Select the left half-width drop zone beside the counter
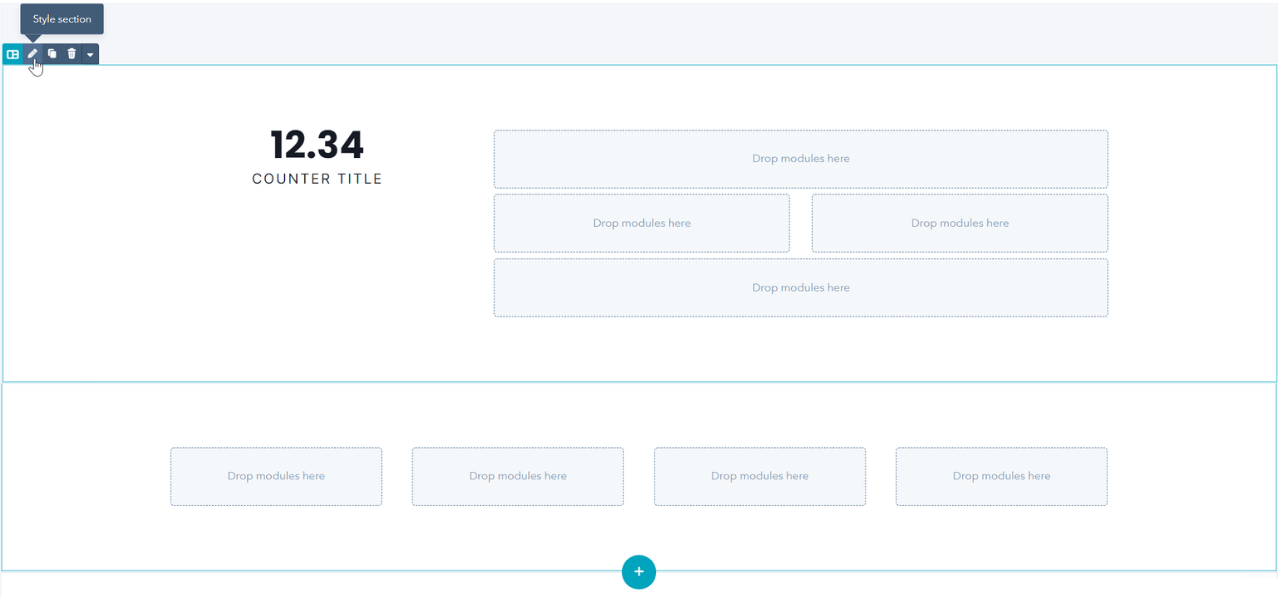The width and height of the screenshot is (1278, 600). pos(642,223)
